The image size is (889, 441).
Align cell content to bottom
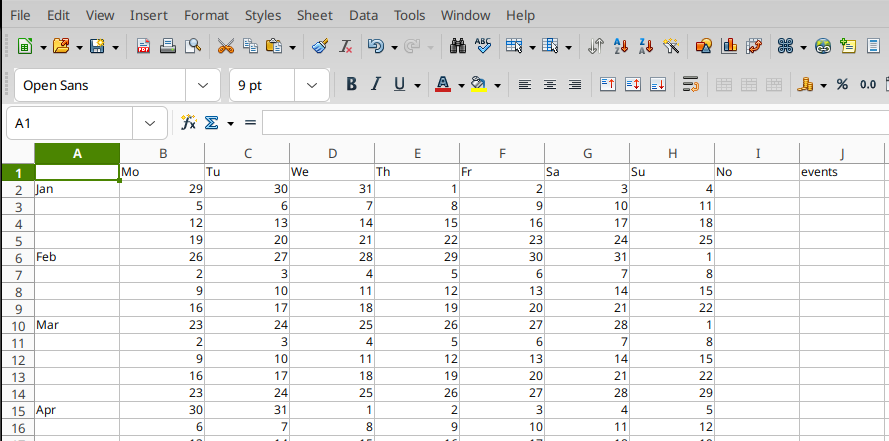point(658,85)
